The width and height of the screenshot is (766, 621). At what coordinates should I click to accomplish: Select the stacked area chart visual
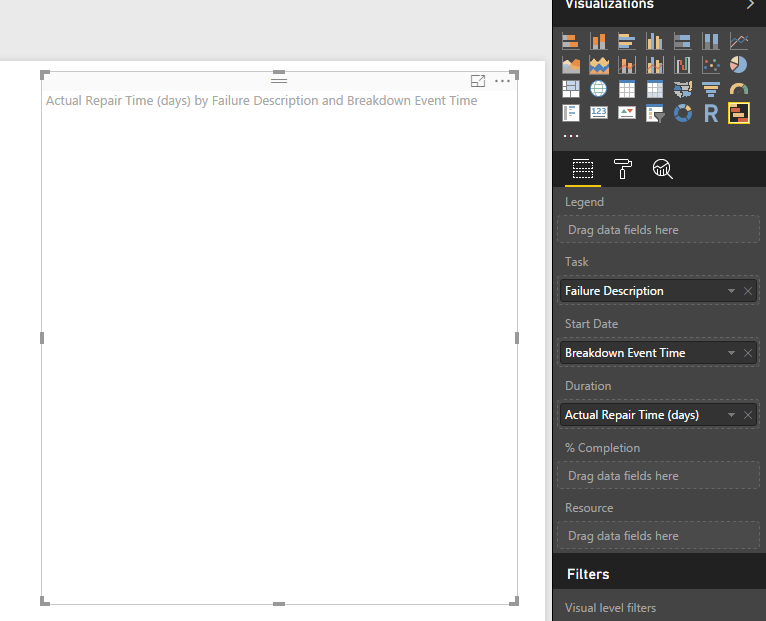(598, 65)
